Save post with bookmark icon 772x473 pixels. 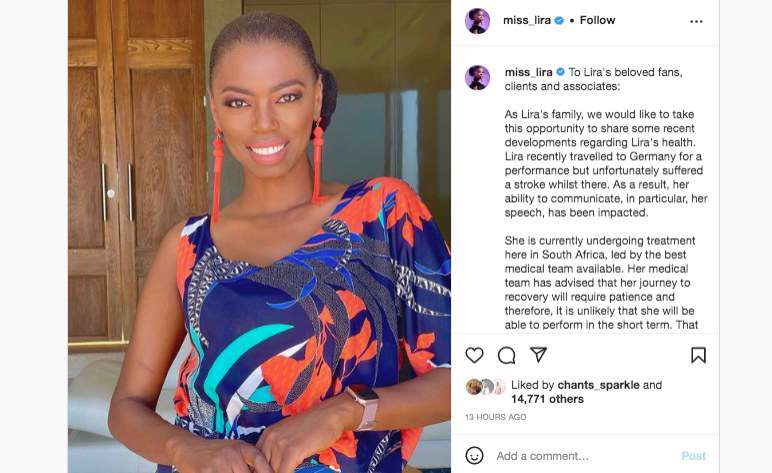(698, 355)
